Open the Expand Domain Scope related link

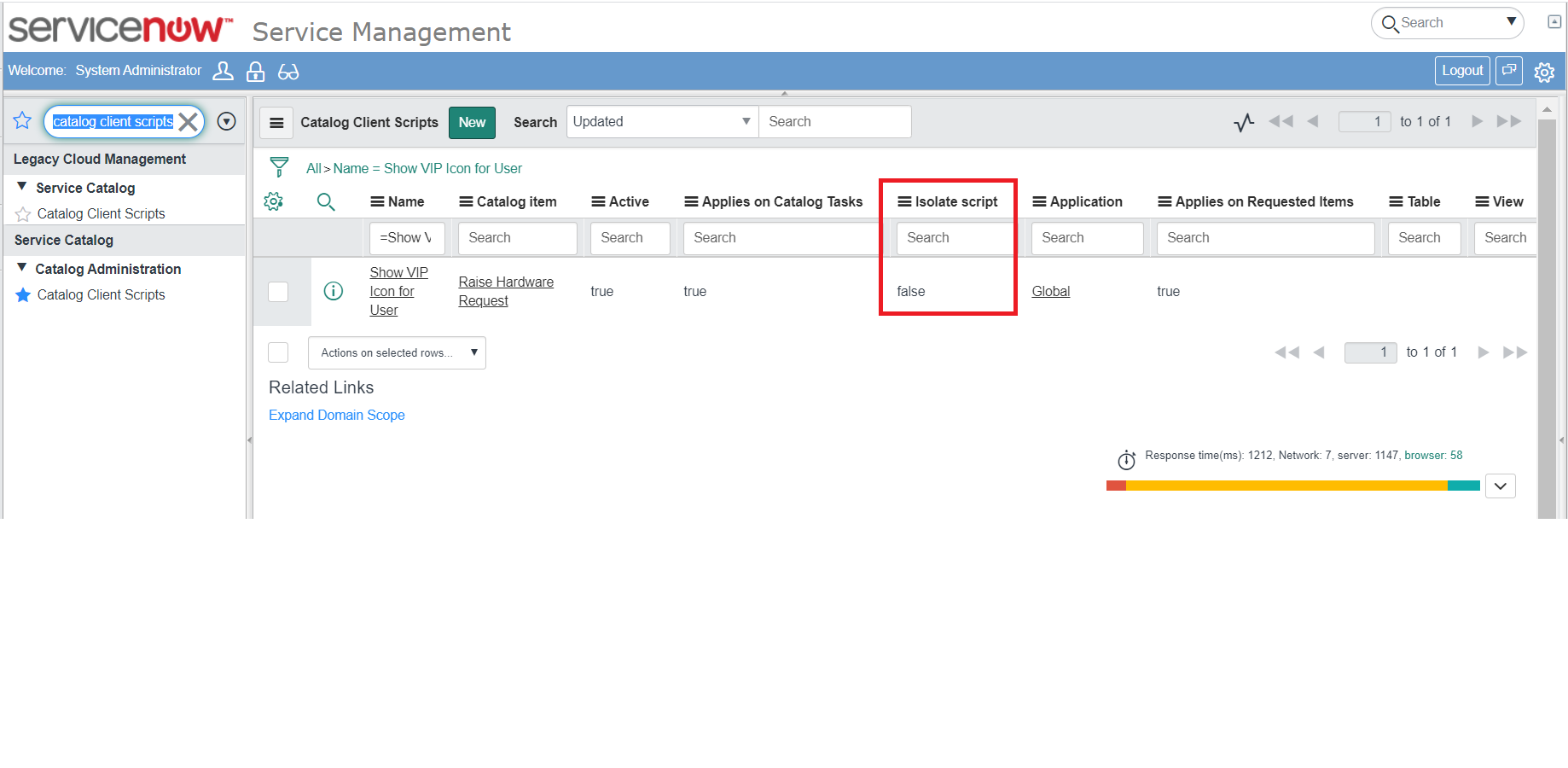336,415
